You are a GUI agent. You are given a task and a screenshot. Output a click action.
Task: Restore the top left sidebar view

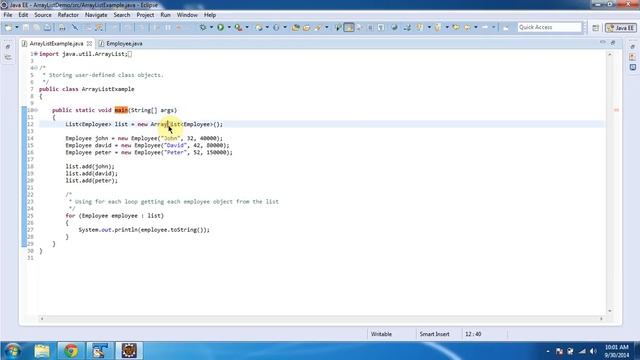pyautogui.click(x=8, y=47)
